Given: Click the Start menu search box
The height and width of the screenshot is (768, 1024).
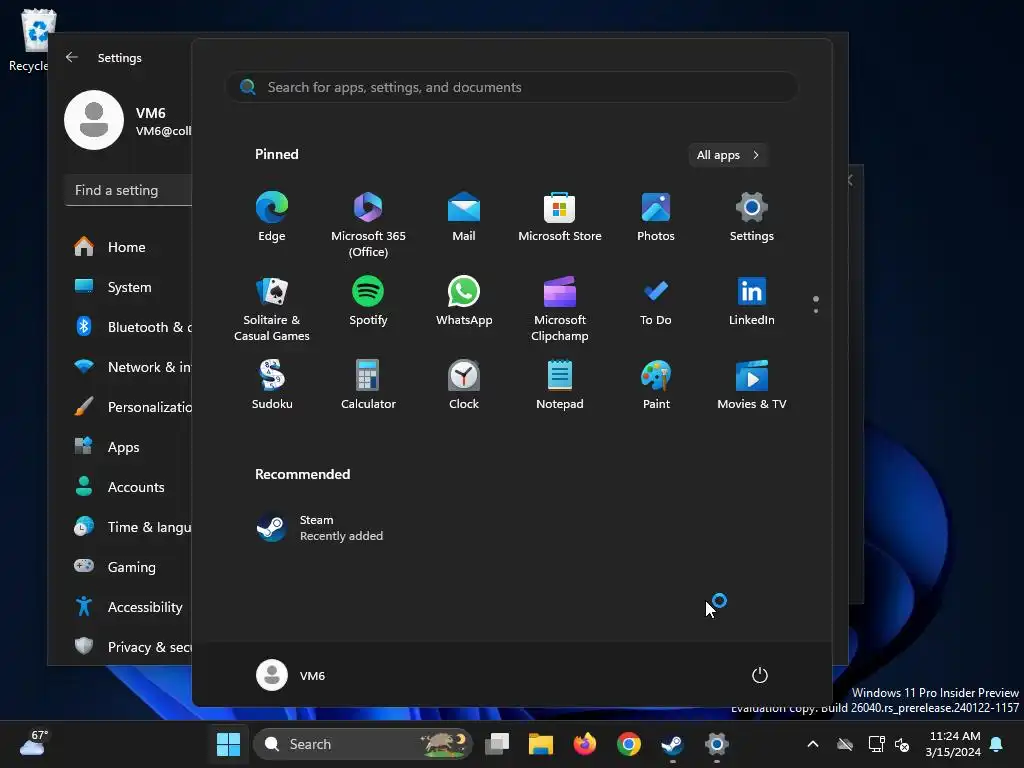Looking at the screenshot, I should (x=512, y=87).
